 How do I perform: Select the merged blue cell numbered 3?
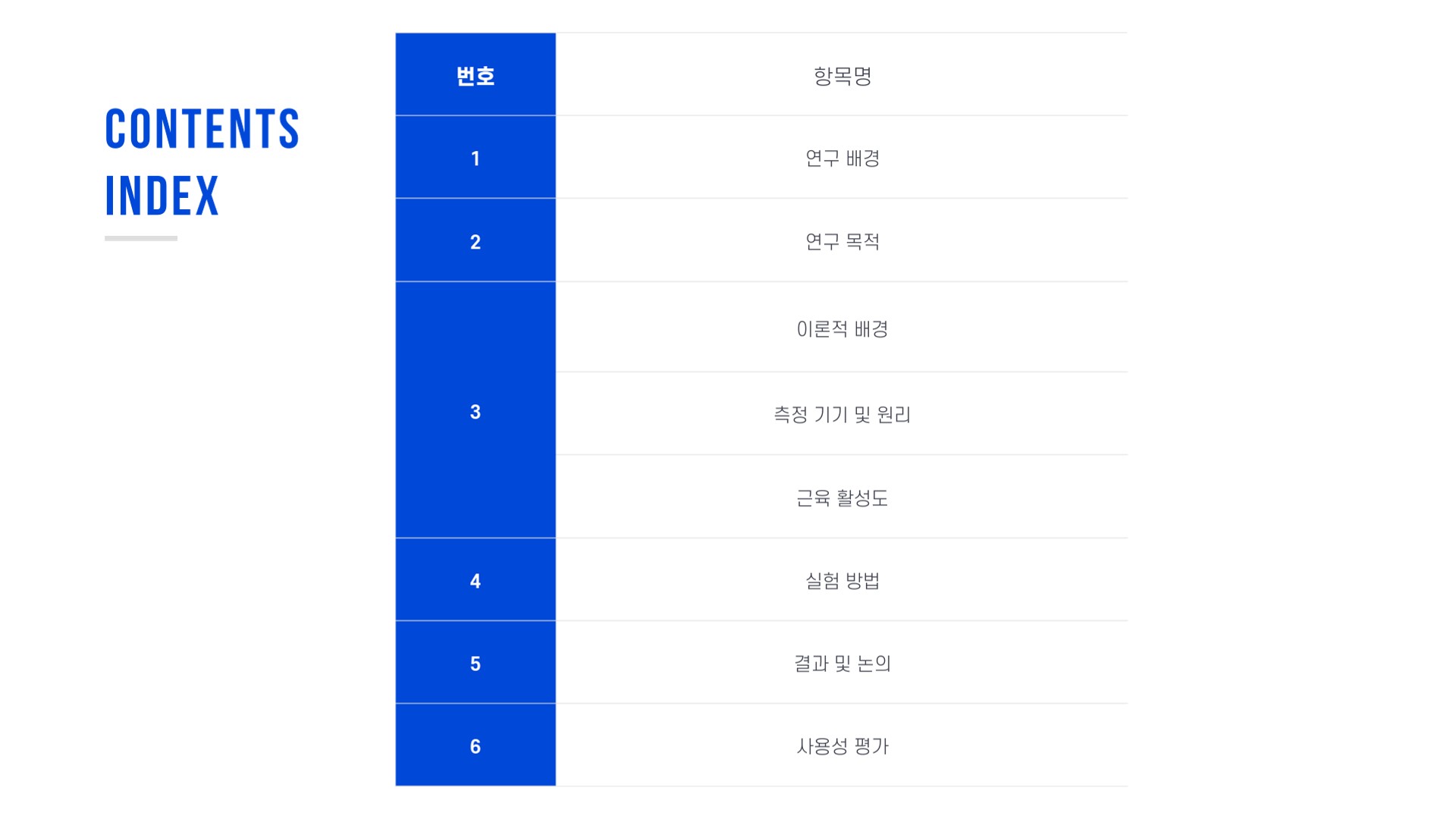click(x=475, y=411)
